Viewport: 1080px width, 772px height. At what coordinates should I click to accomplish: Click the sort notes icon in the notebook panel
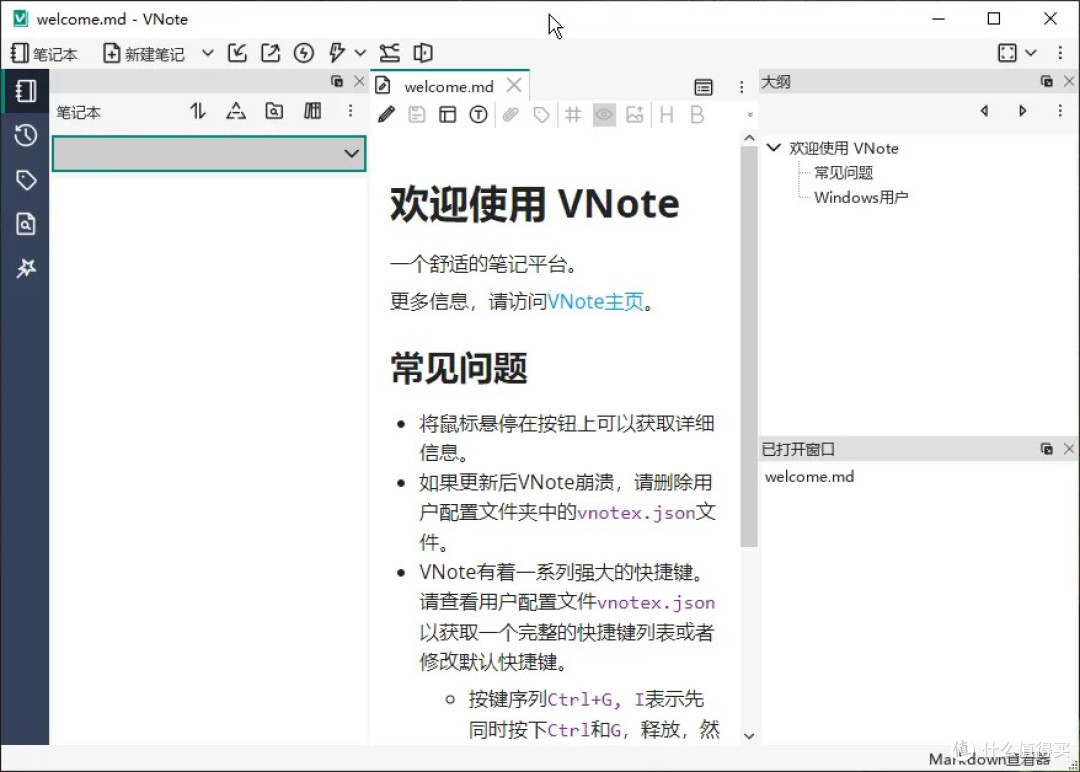point(197,112)
